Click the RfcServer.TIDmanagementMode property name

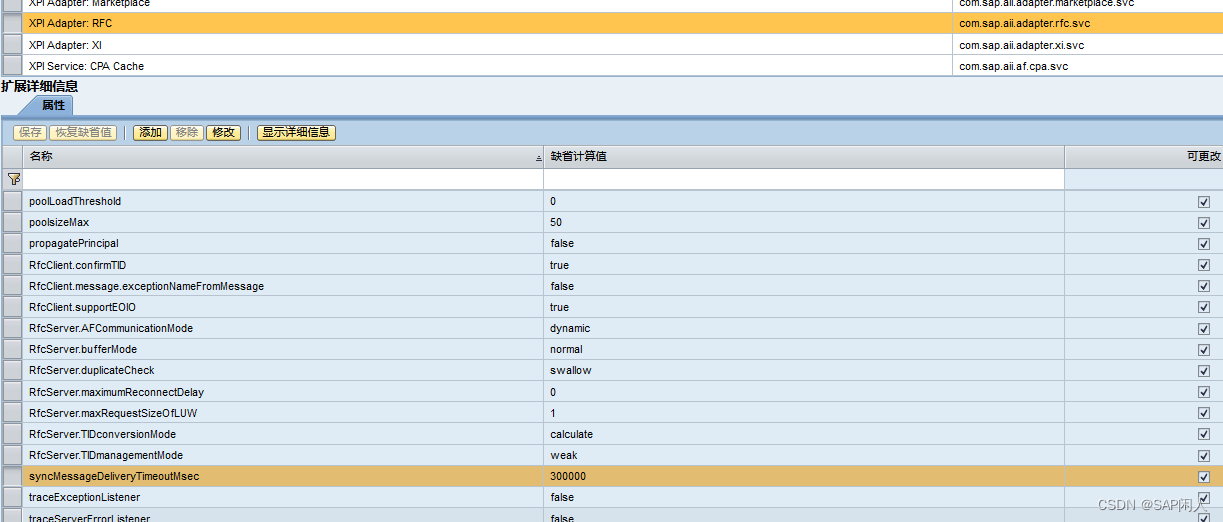106,455
